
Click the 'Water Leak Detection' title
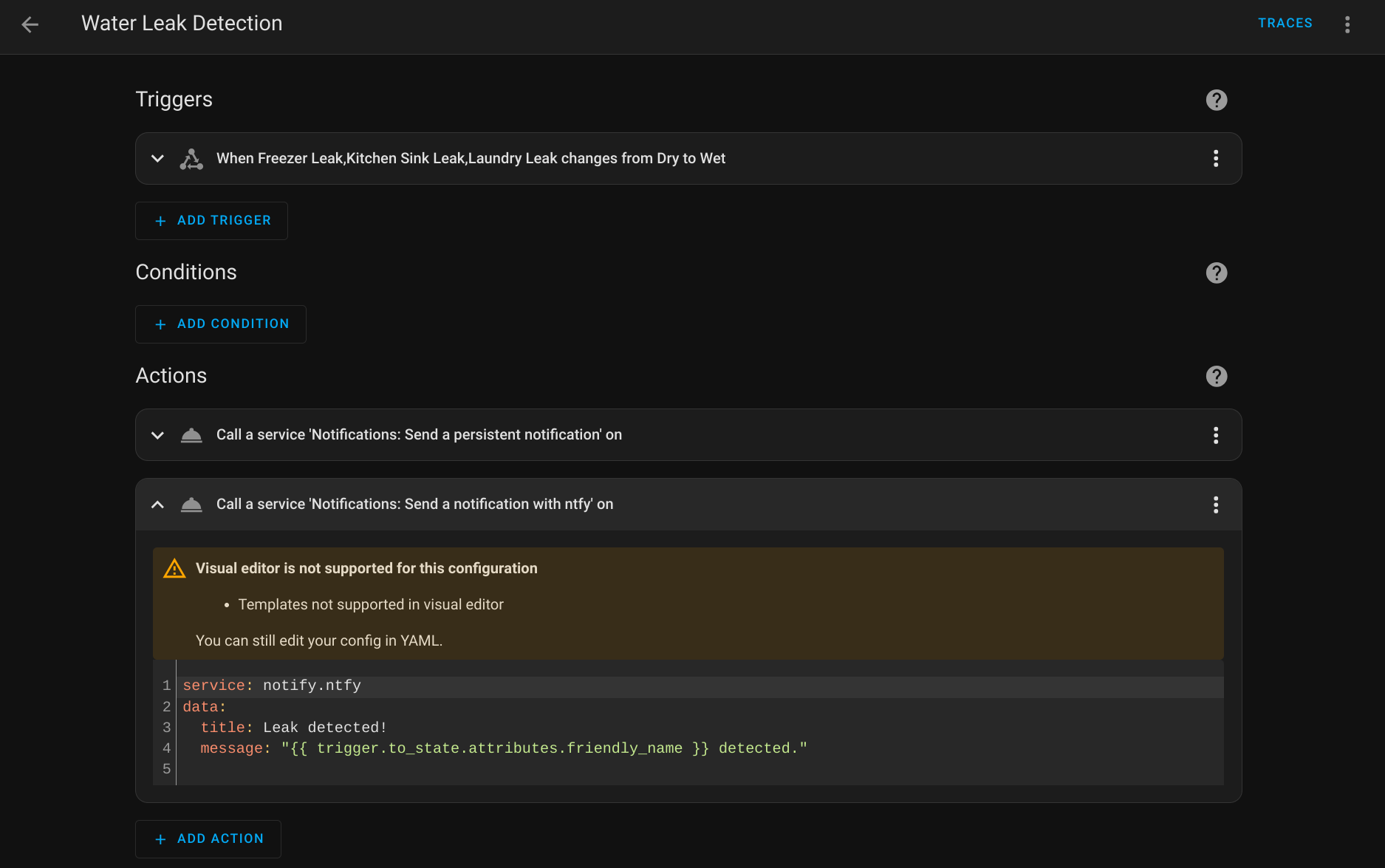coord(182,23)
